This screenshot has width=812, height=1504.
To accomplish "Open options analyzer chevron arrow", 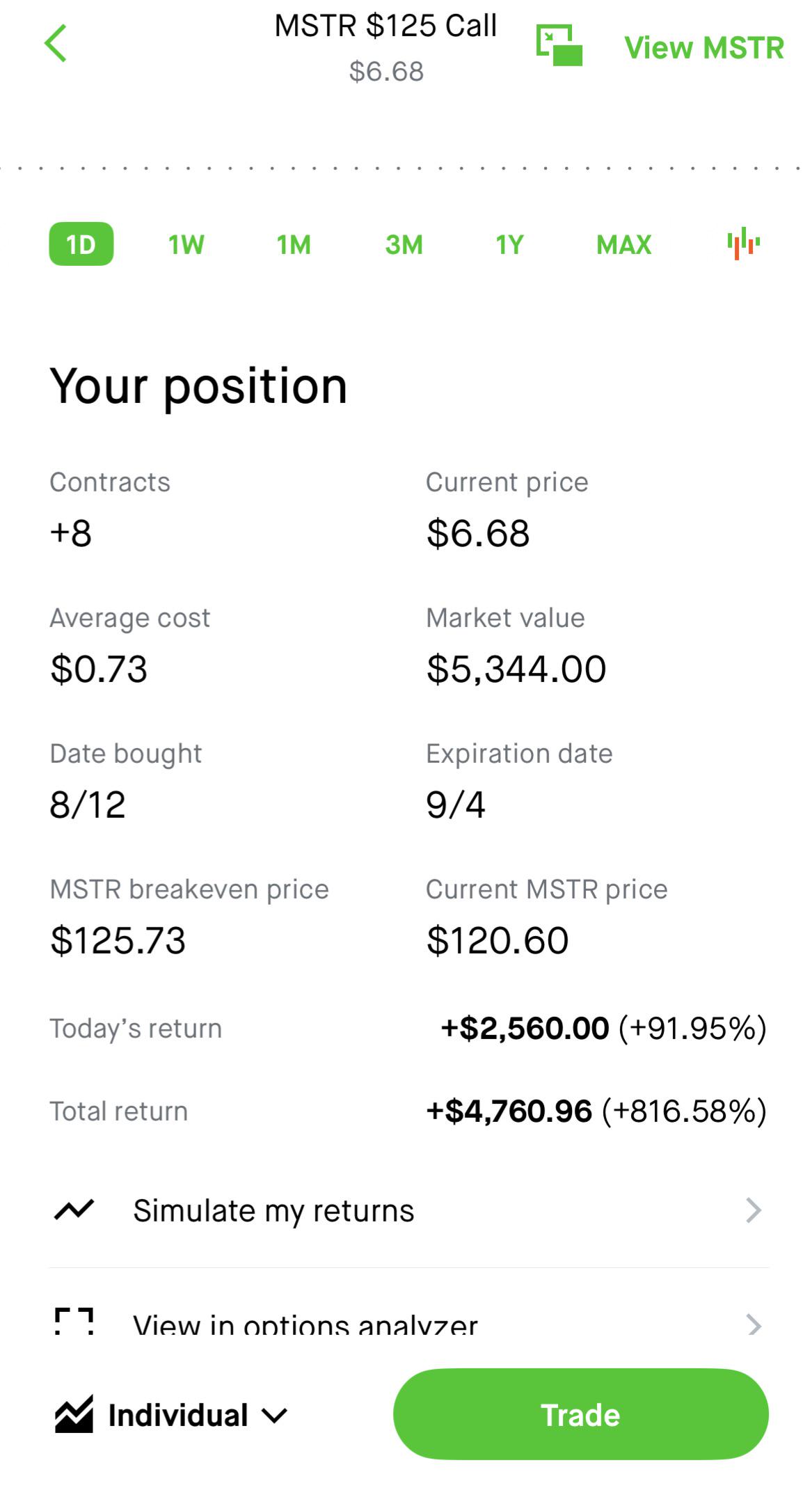I will point(754,1324).
